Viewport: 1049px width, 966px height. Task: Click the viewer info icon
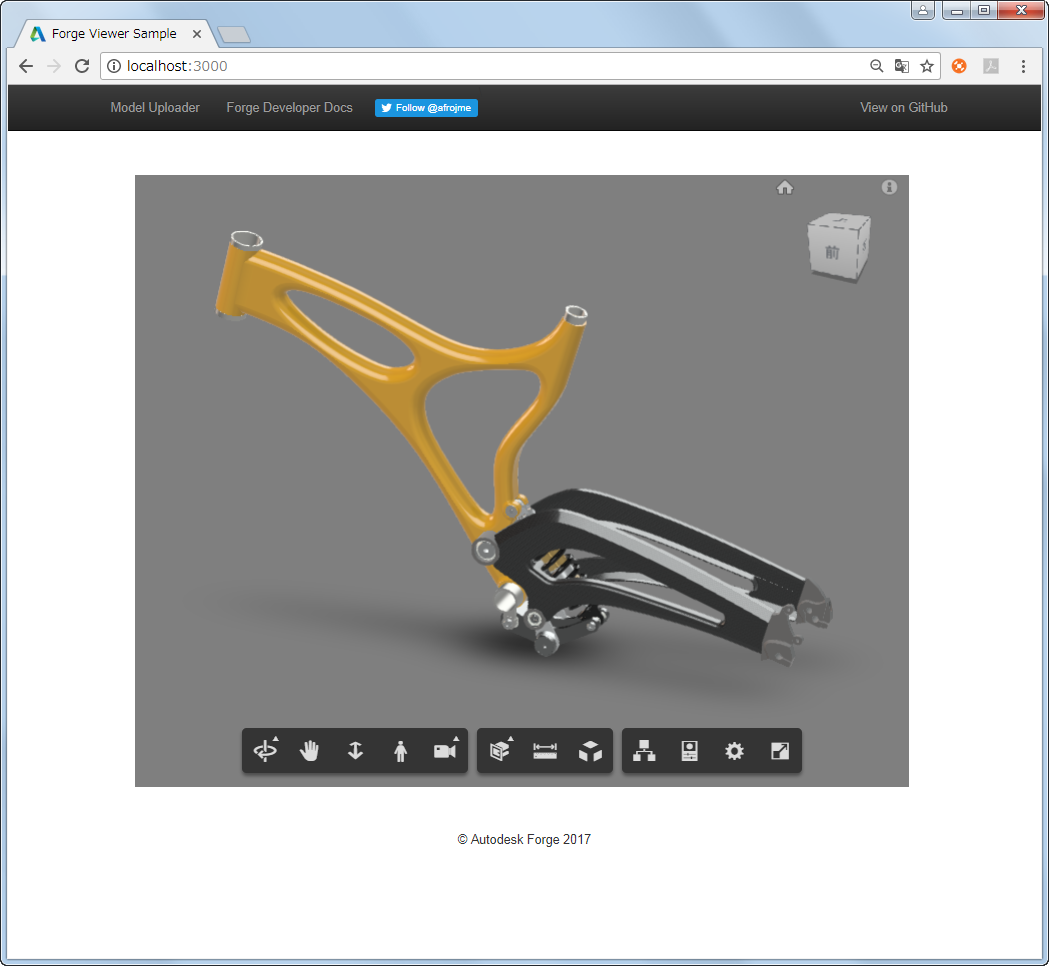pyautogui.click(x=889, y=187)
